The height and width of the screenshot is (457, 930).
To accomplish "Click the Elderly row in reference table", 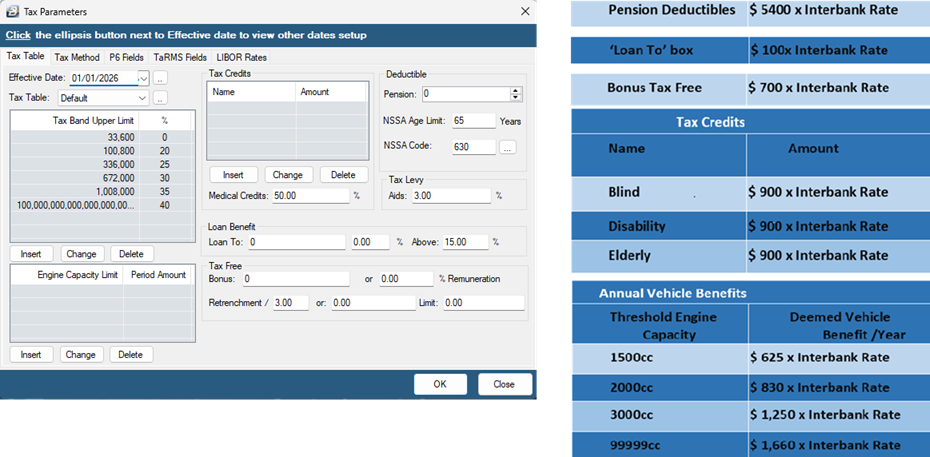I will (x=750, y=256).
